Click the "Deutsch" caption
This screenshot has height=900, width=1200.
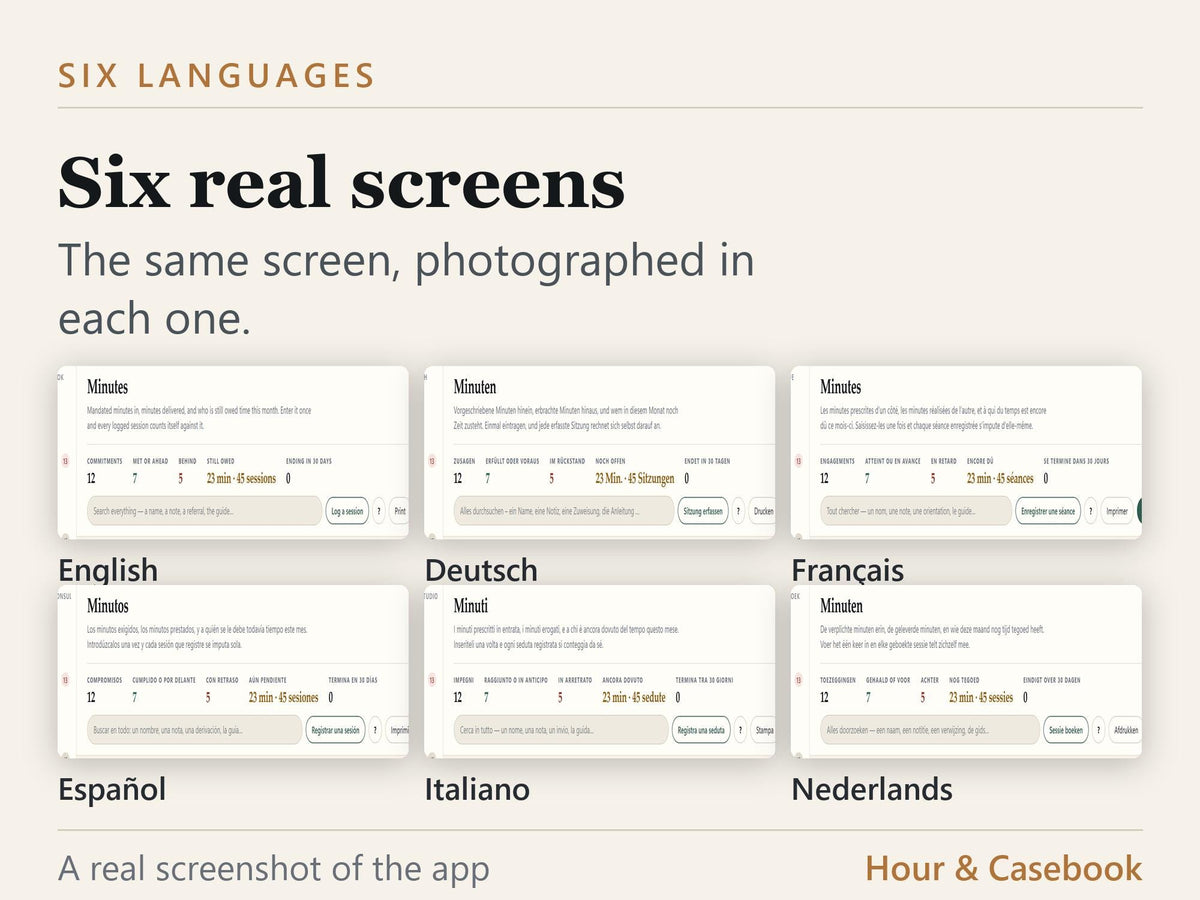click(481, 571)
